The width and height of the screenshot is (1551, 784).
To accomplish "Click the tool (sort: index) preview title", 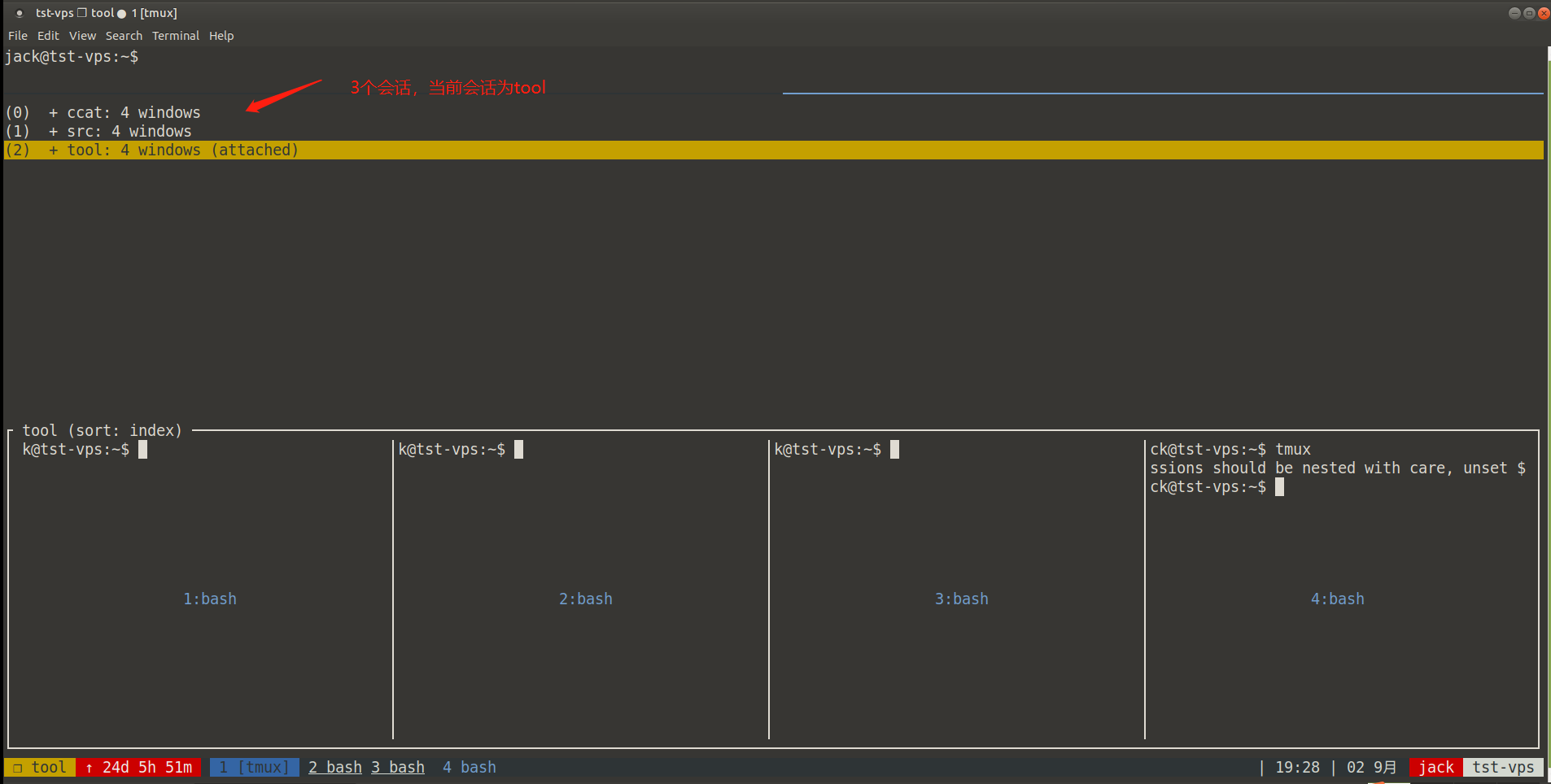I will click(103, 430).
